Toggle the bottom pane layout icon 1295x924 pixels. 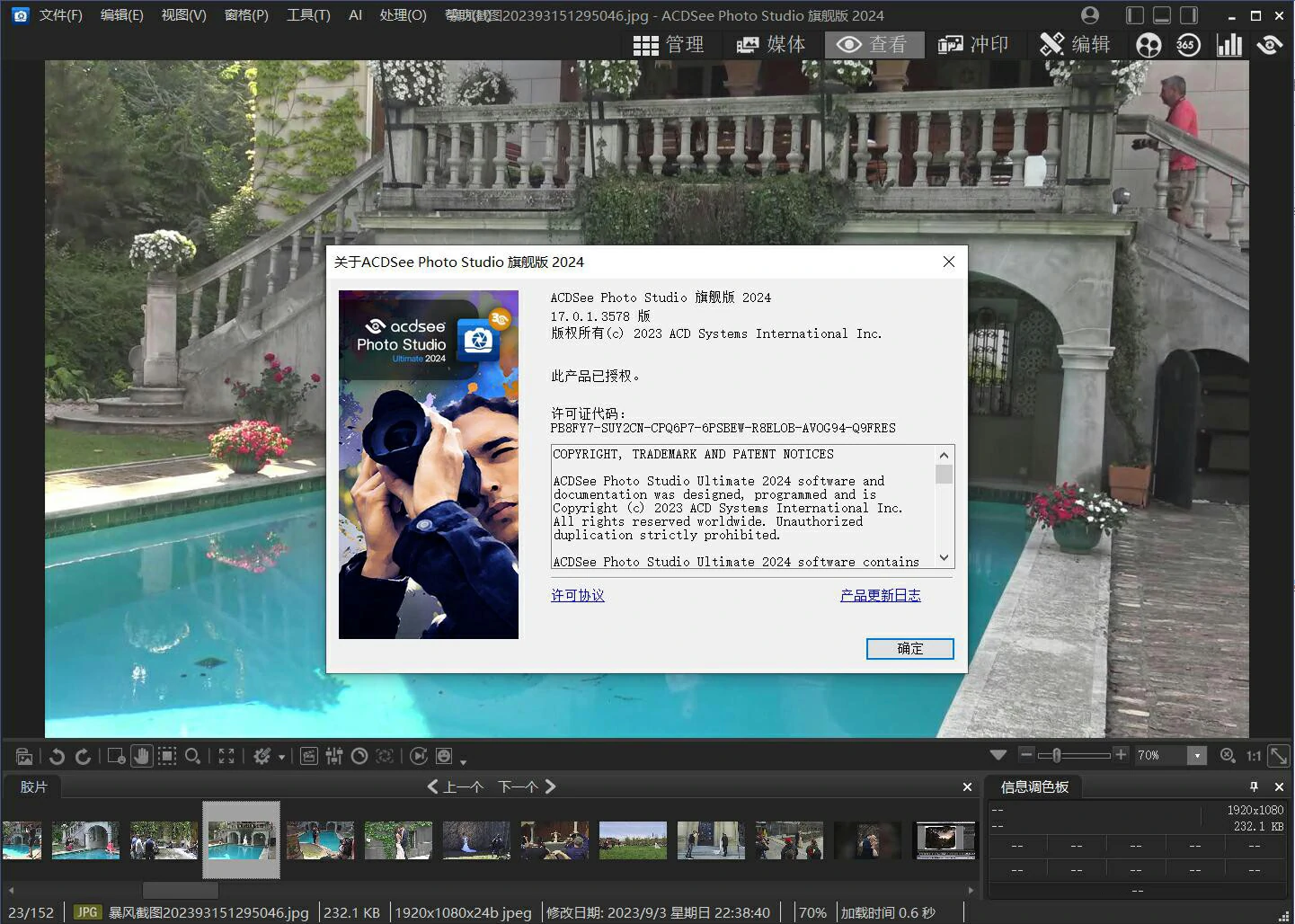pos(1162,15)
